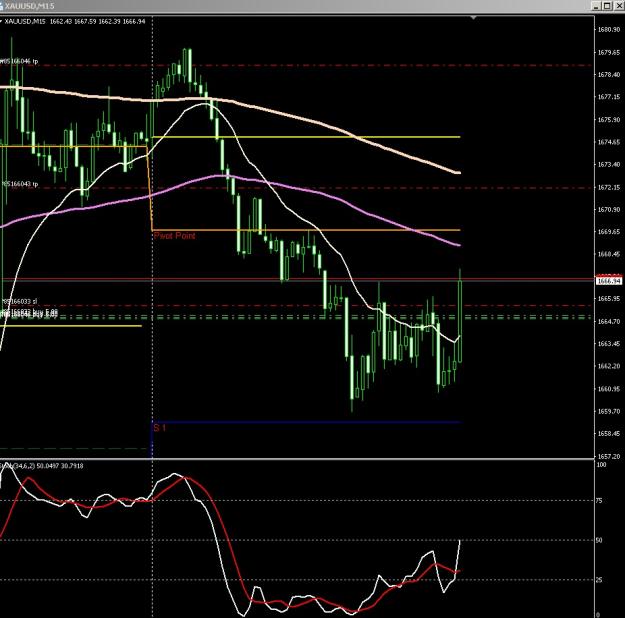Select the #85166043 tp order label
The width and height of the screenshot is (625, 618).
pyautogui.click(x=20, y=184)
